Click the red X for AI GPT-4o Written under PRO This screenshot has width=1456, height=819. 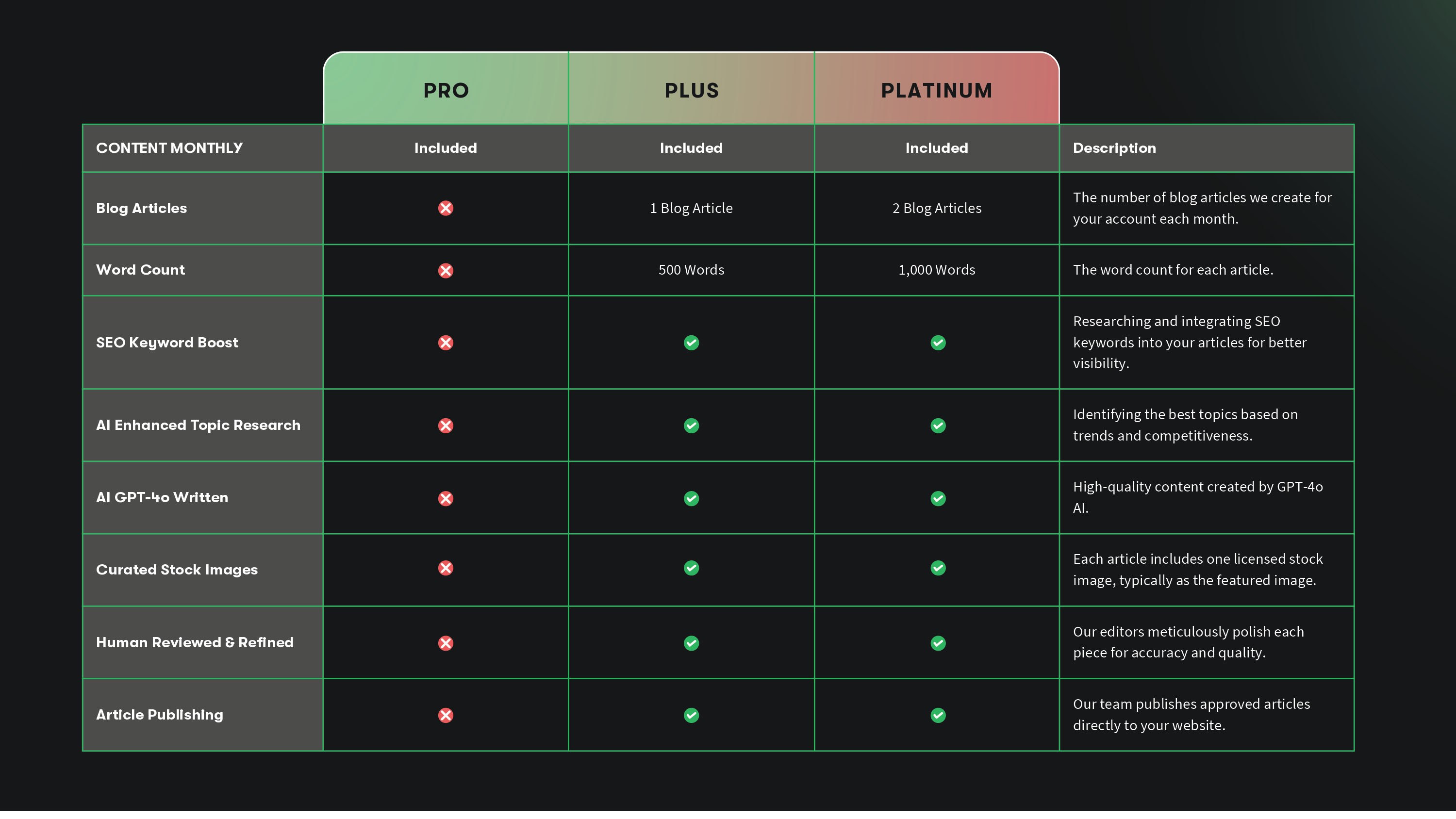point(446,498)
